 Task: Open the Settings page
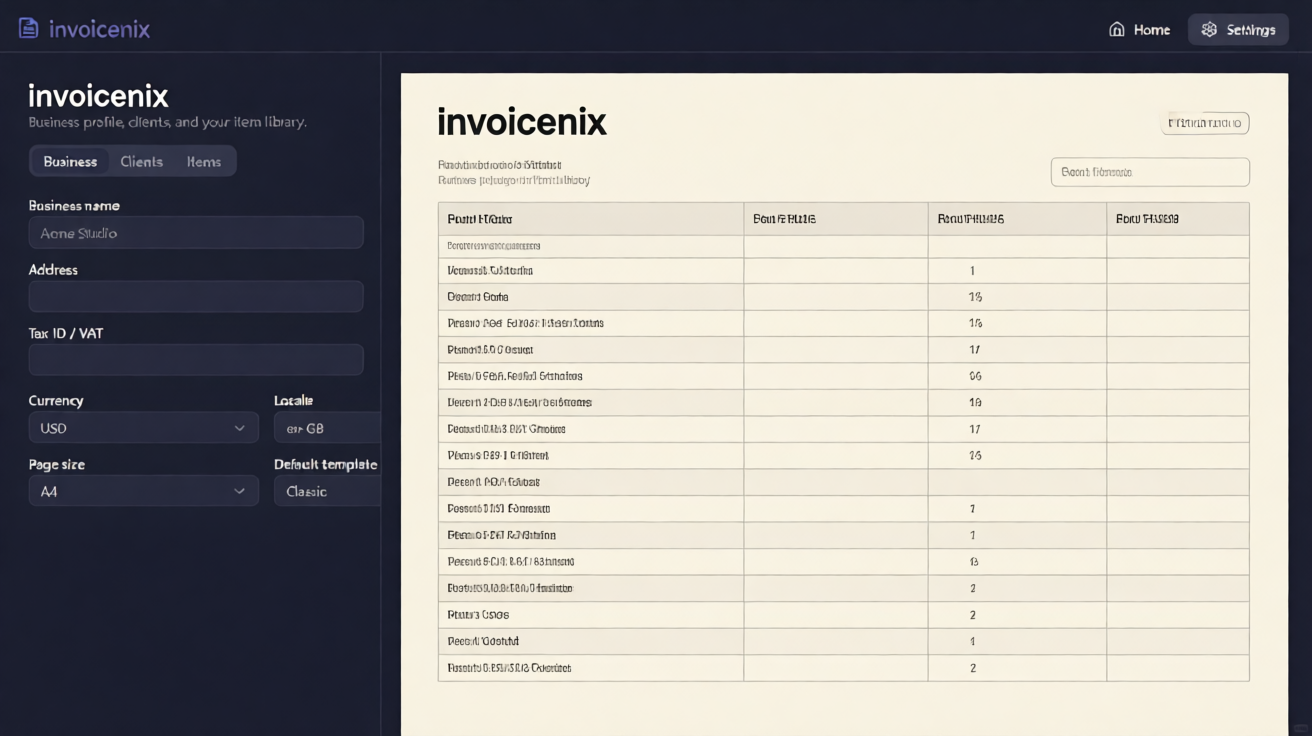[x=1238, y=30]
